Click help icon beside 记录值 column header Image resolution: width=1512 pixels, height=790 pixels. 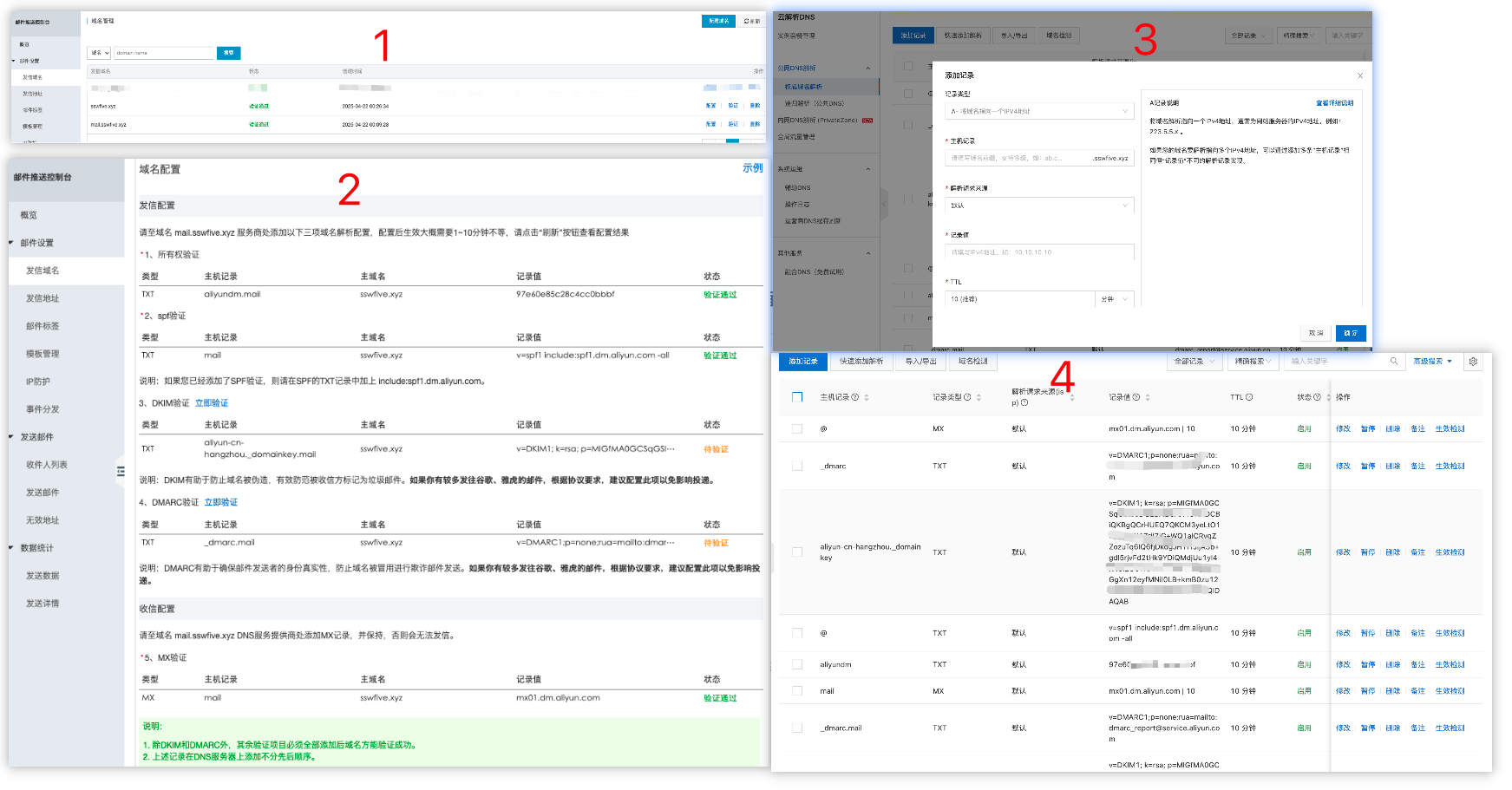point(1136,397)
